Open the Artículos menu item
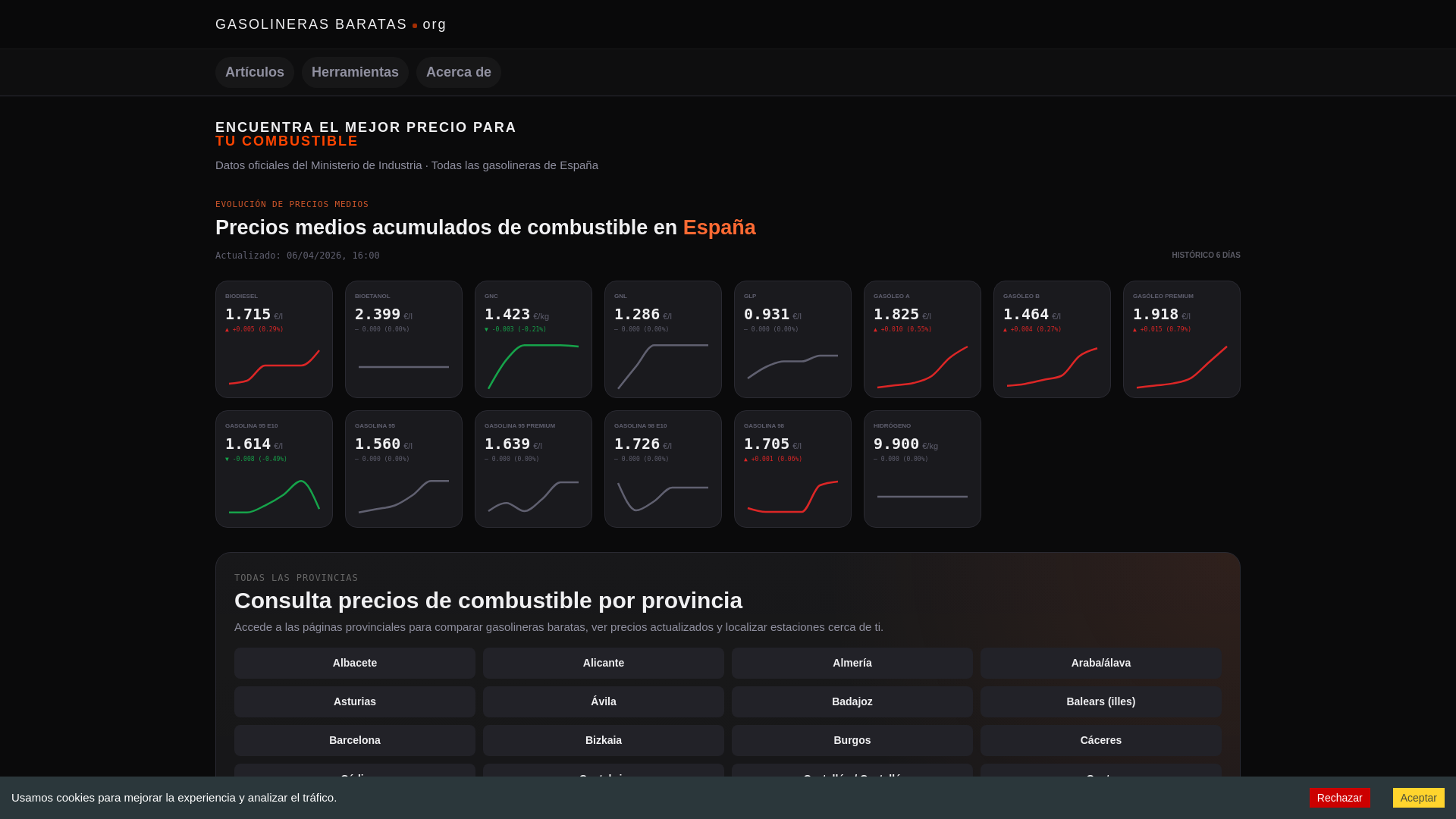Screen dimensions: 1456x819 (255, 72)
